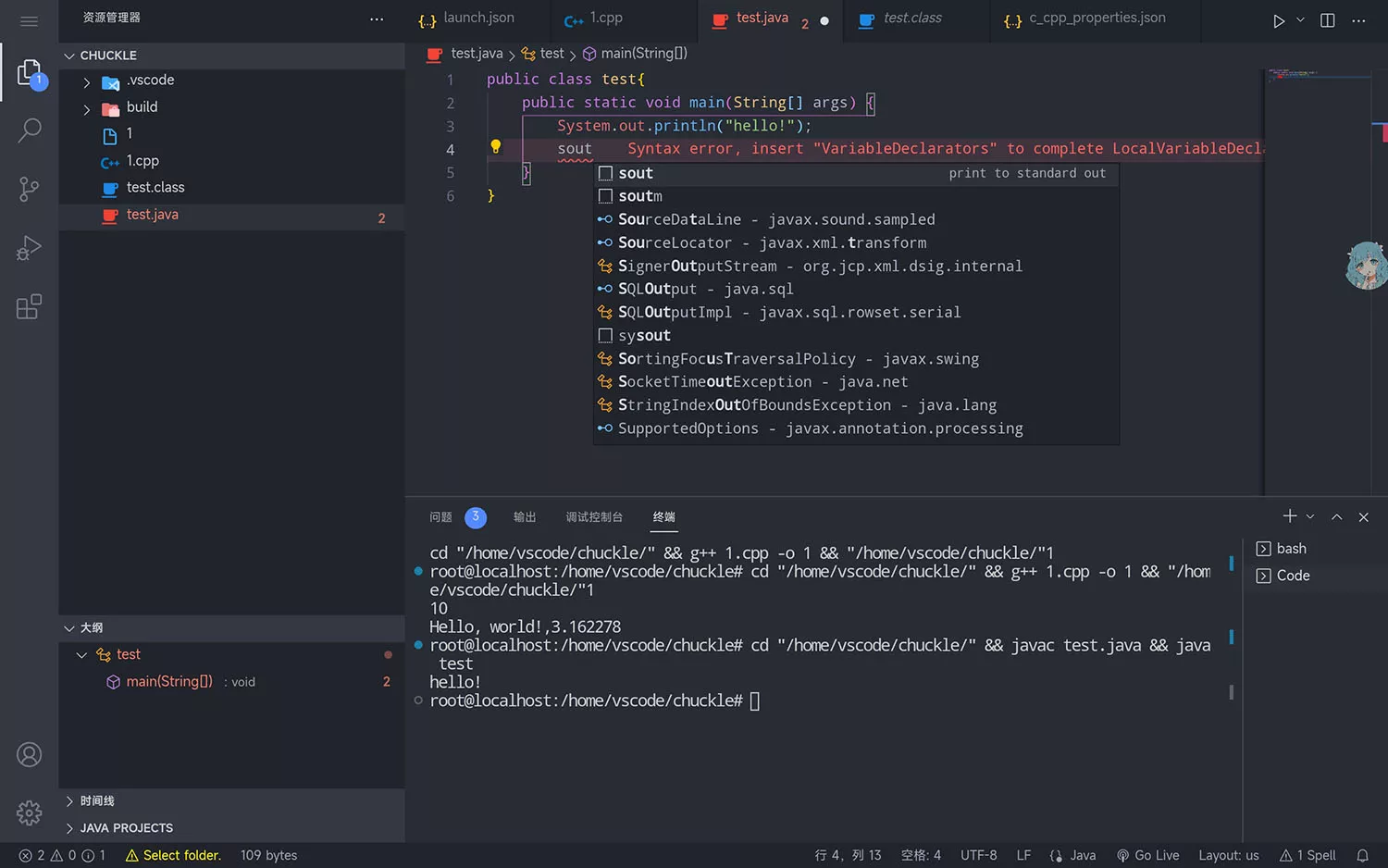Image resolution: width=1388 pixels, height=868 pixels.
Task: Click Go Live in status bar
Action: (x=1147, y=855)
